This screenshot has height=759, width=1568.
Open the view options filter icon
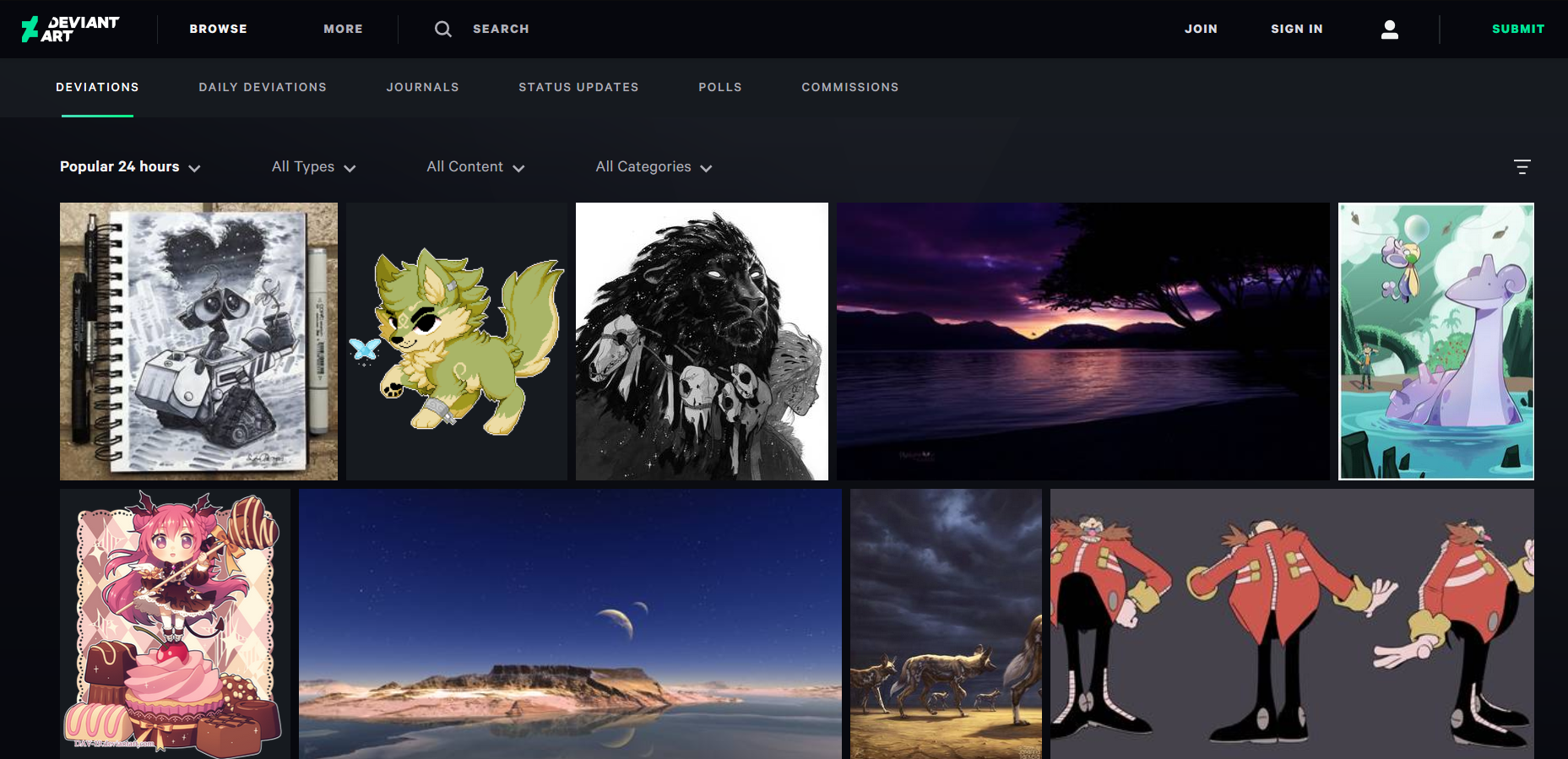(1522, 167)
